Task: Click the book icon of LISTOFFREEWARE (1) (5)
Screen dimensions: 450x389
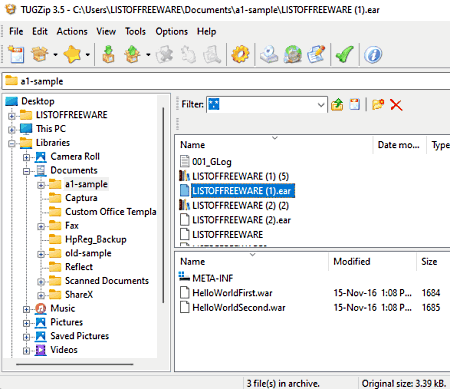Action: (x=184, y=176)
